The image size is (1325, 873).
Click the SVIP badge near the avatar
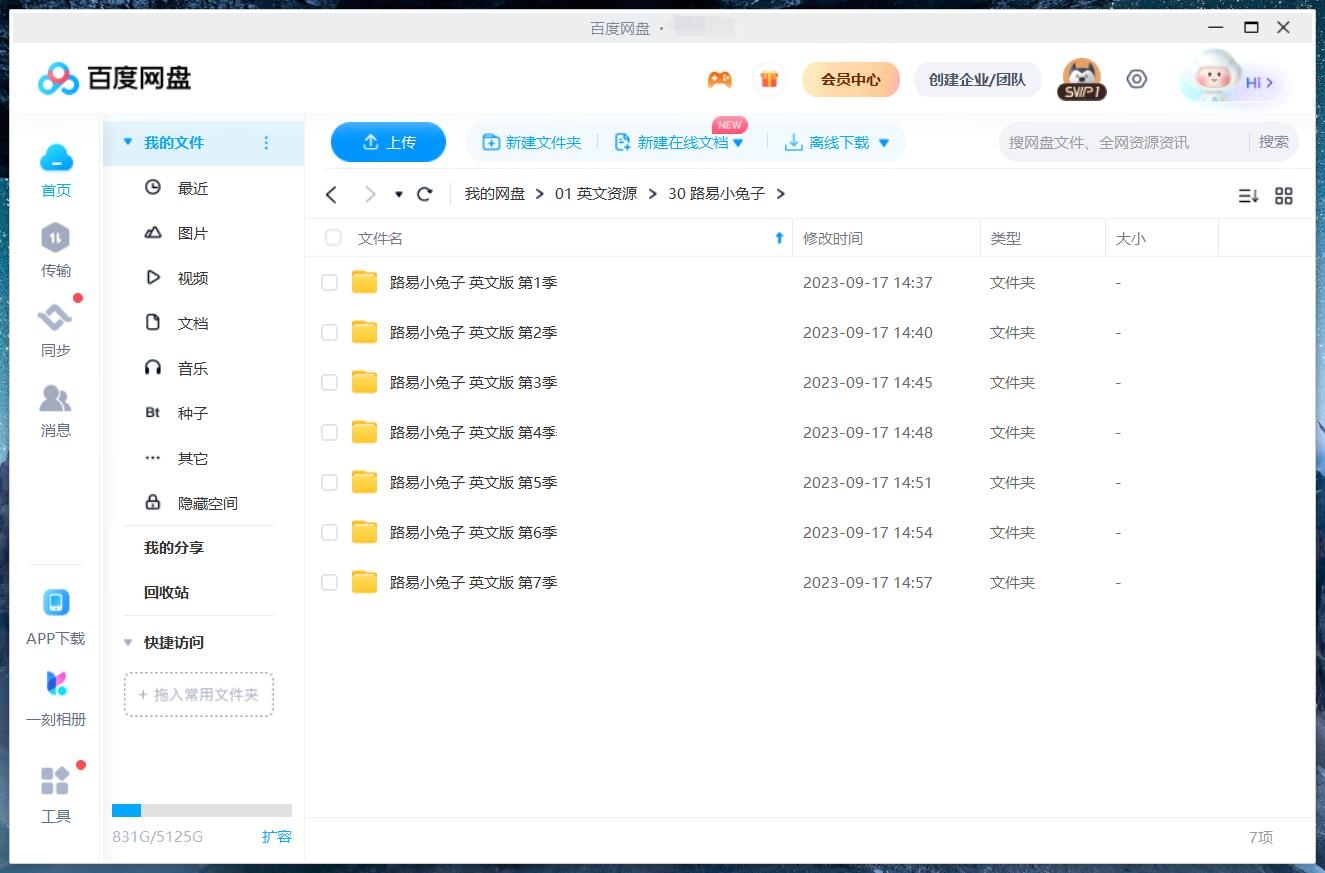click(x=1081, y=93)
